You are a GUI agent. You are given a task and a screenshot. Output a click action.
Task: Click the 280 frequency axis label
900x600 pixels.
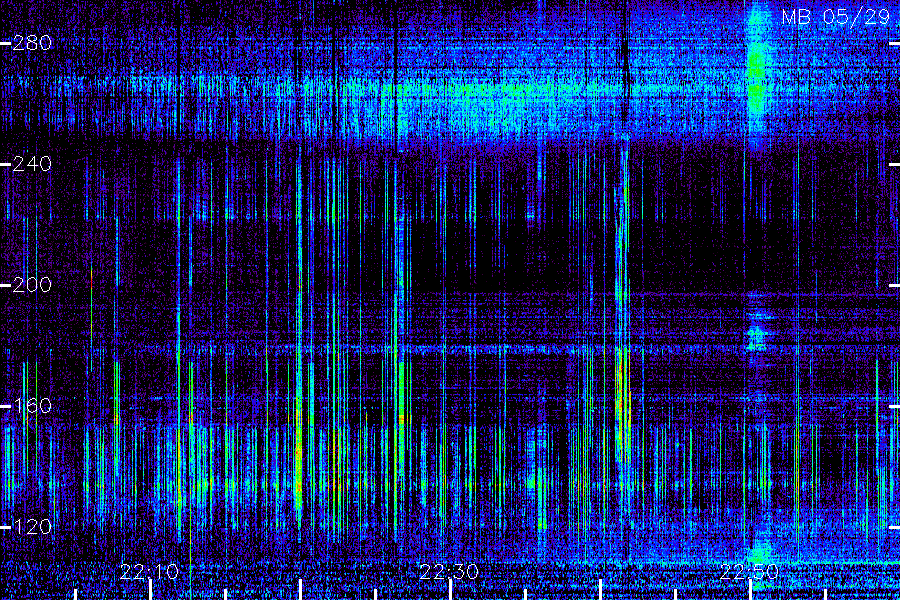32,43
